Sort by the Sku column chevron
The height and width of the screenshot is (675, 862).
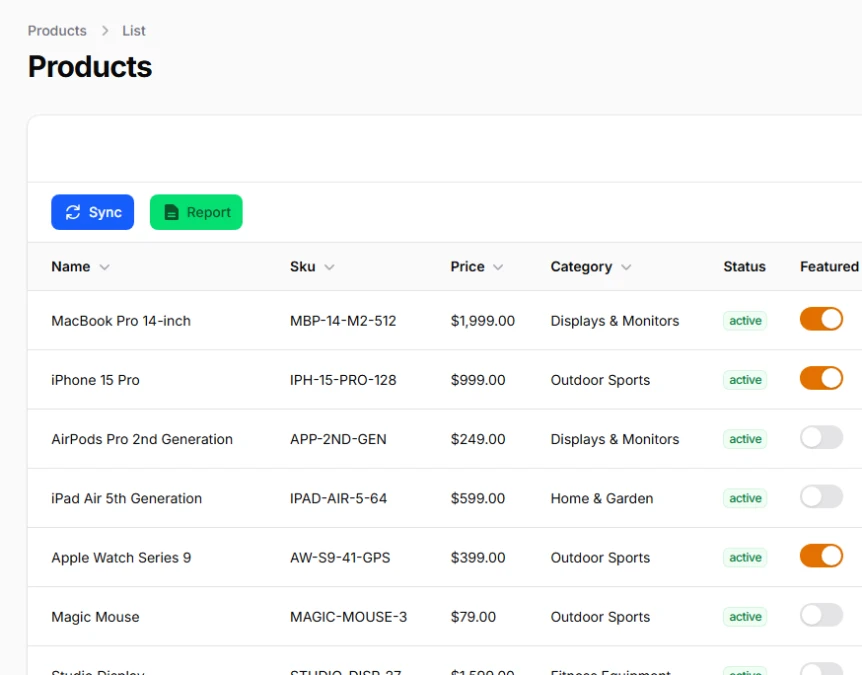coord(329,267)
